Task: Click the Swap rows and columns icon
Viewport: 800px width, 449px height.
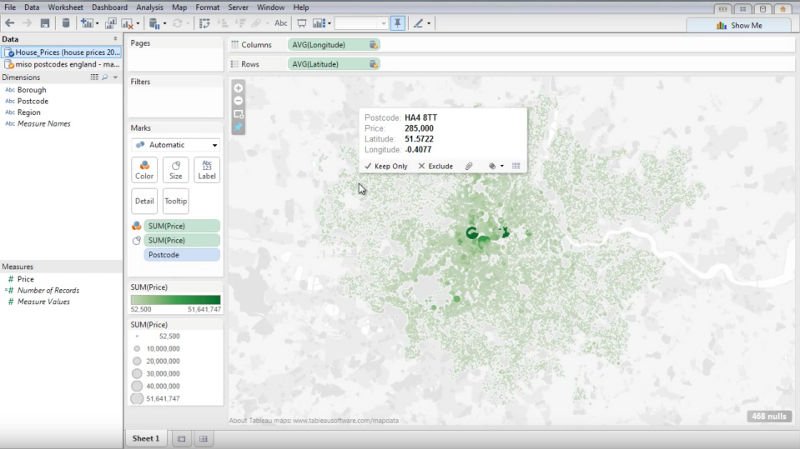Action: pos(205,23)
